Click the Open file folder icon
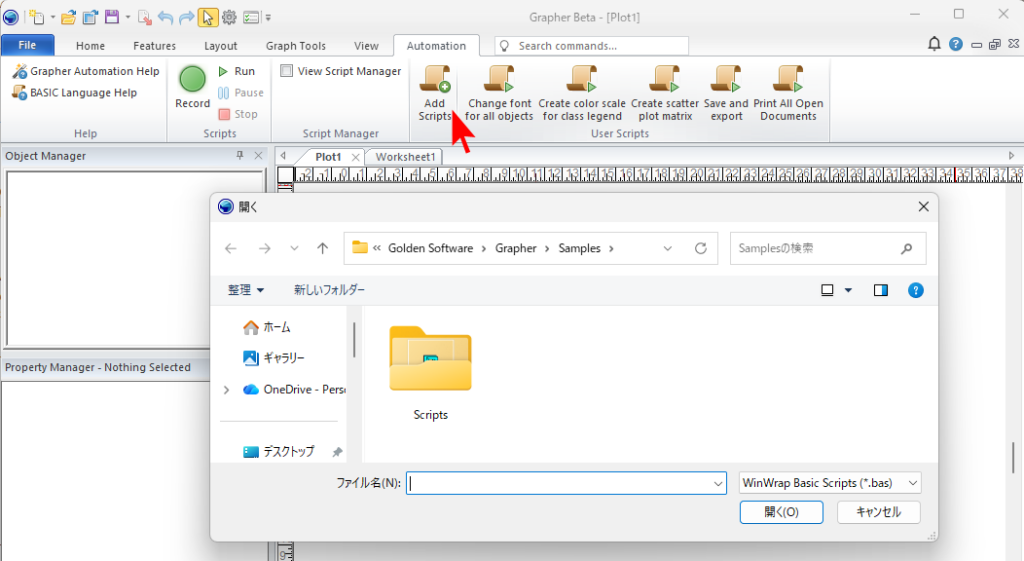Screen dimensions: 1024x561 [x=69, y=17]
